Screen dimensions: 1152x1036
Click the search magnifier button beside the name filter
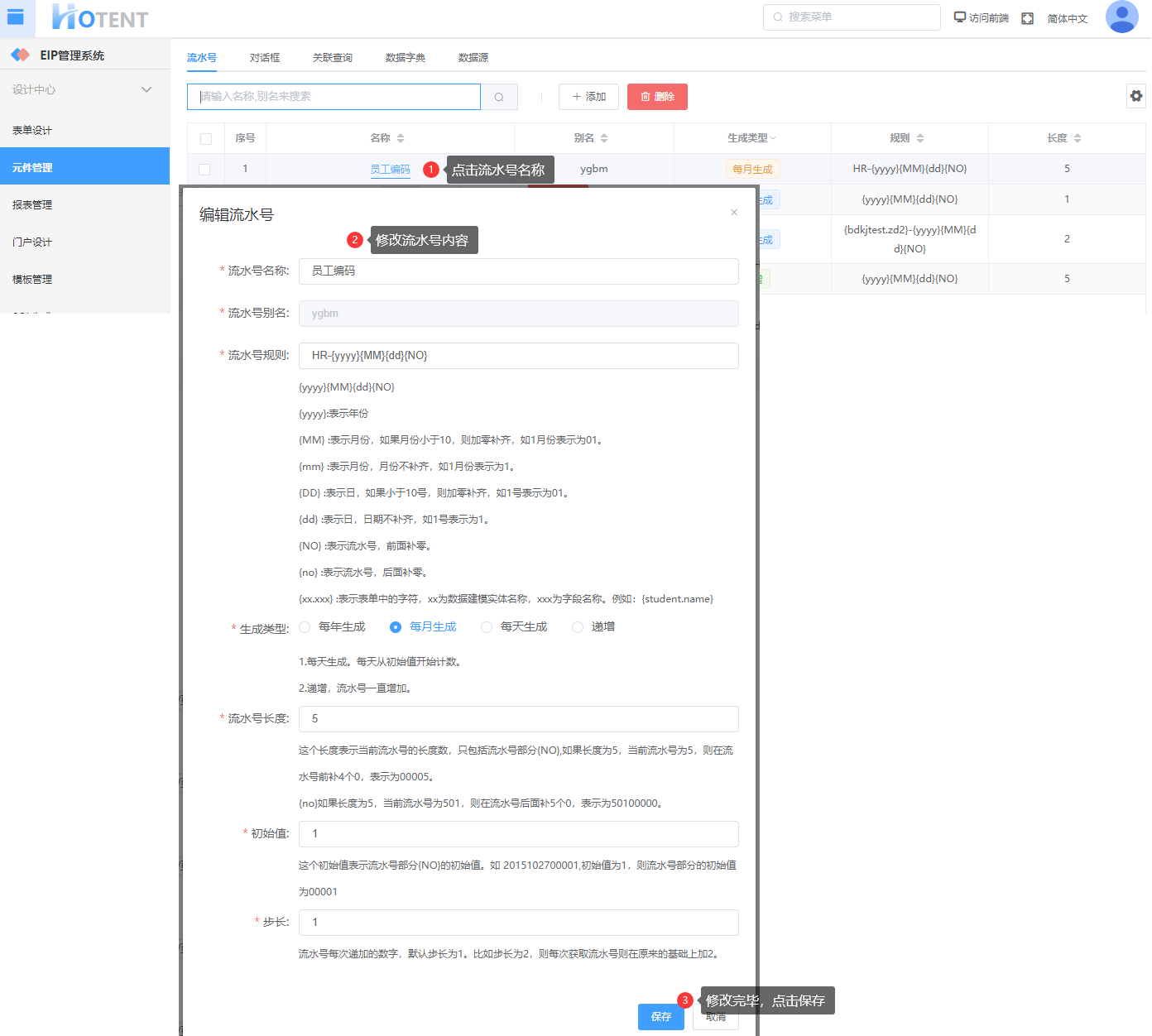point(499,97)
